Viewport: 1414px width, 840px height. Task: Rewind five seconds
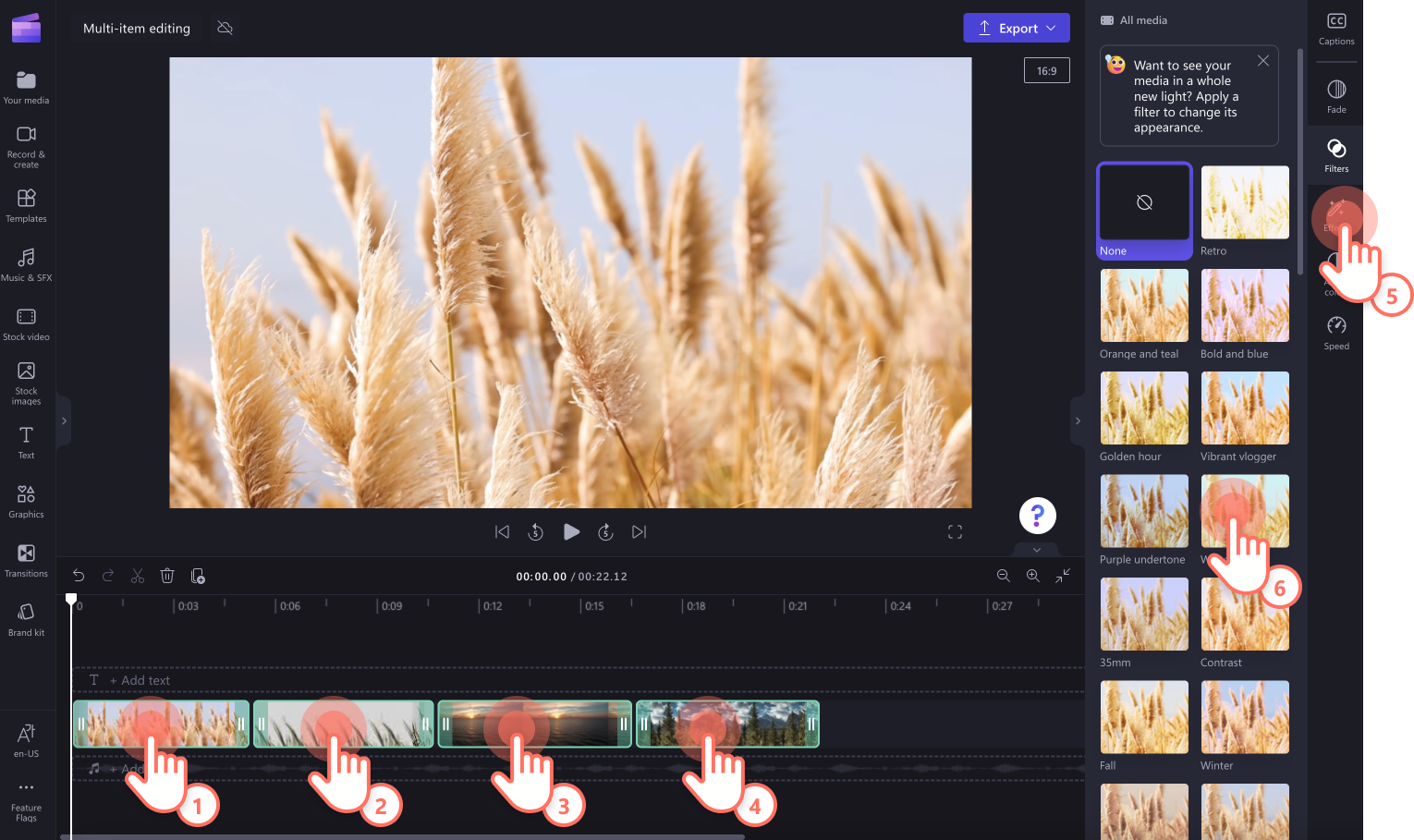pos(536,531)
